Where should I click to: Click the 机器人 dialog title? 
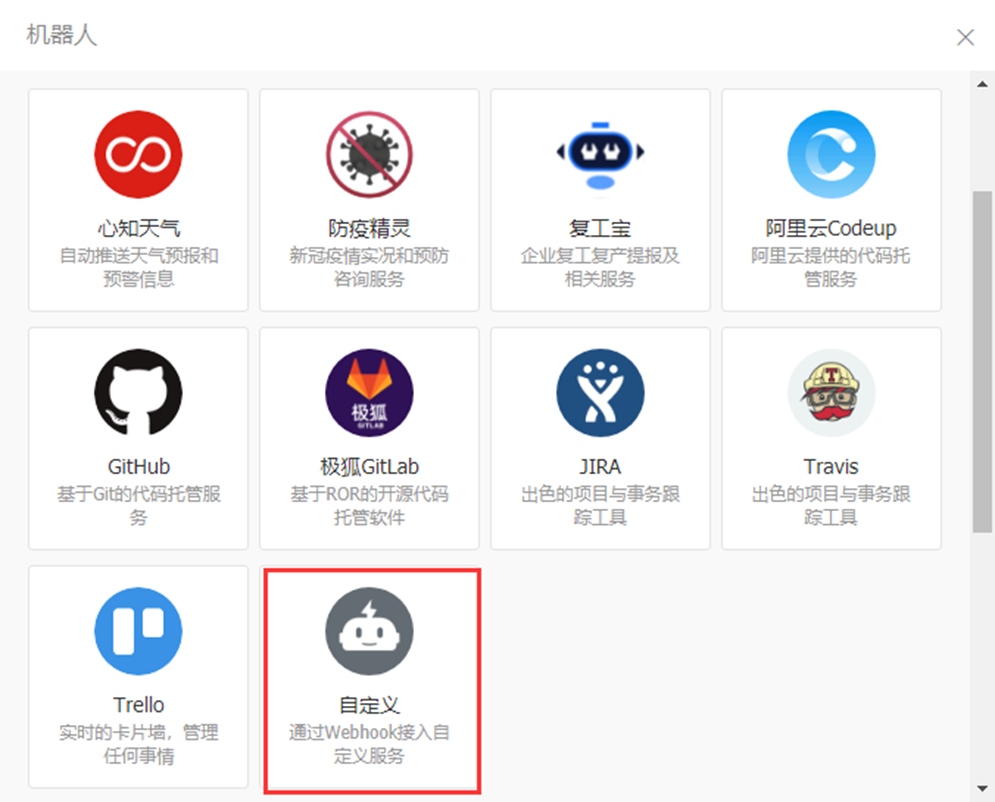pos(62,35)
